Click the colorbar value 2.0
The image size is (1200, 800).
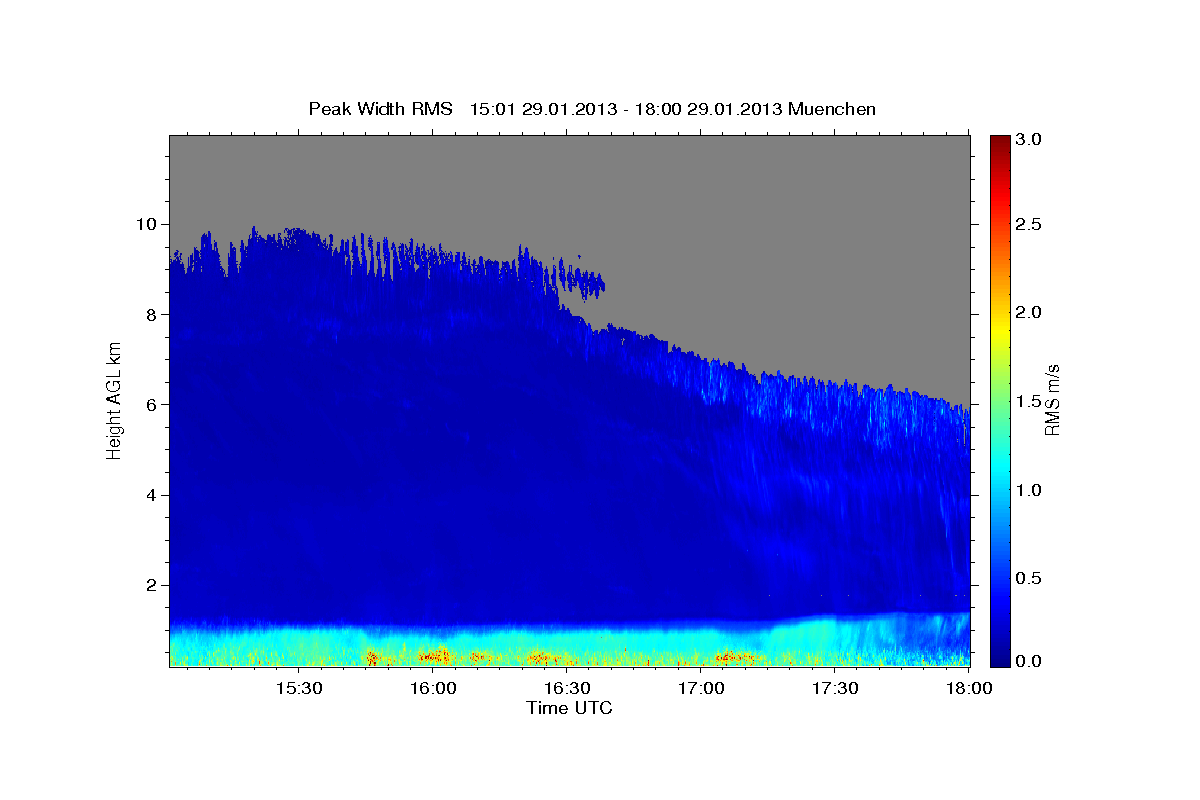(1029, 312)
